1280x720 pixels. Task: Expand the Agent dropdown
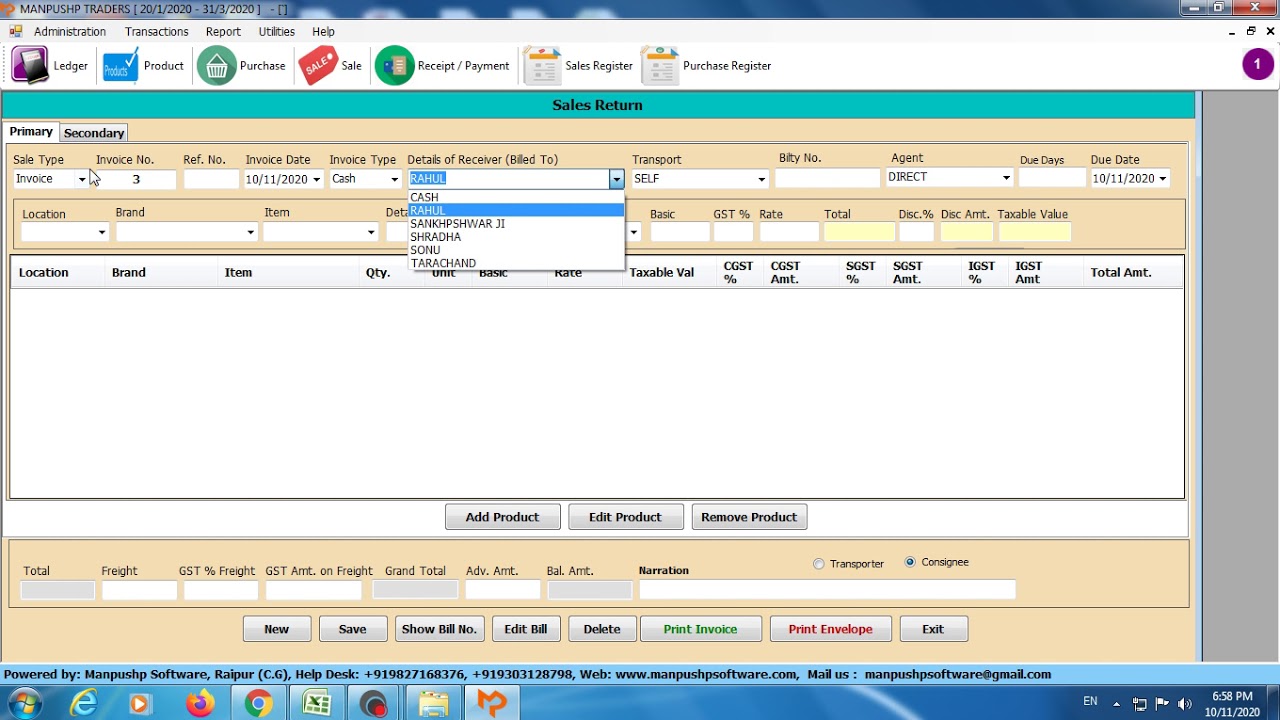pos(1006,178)
